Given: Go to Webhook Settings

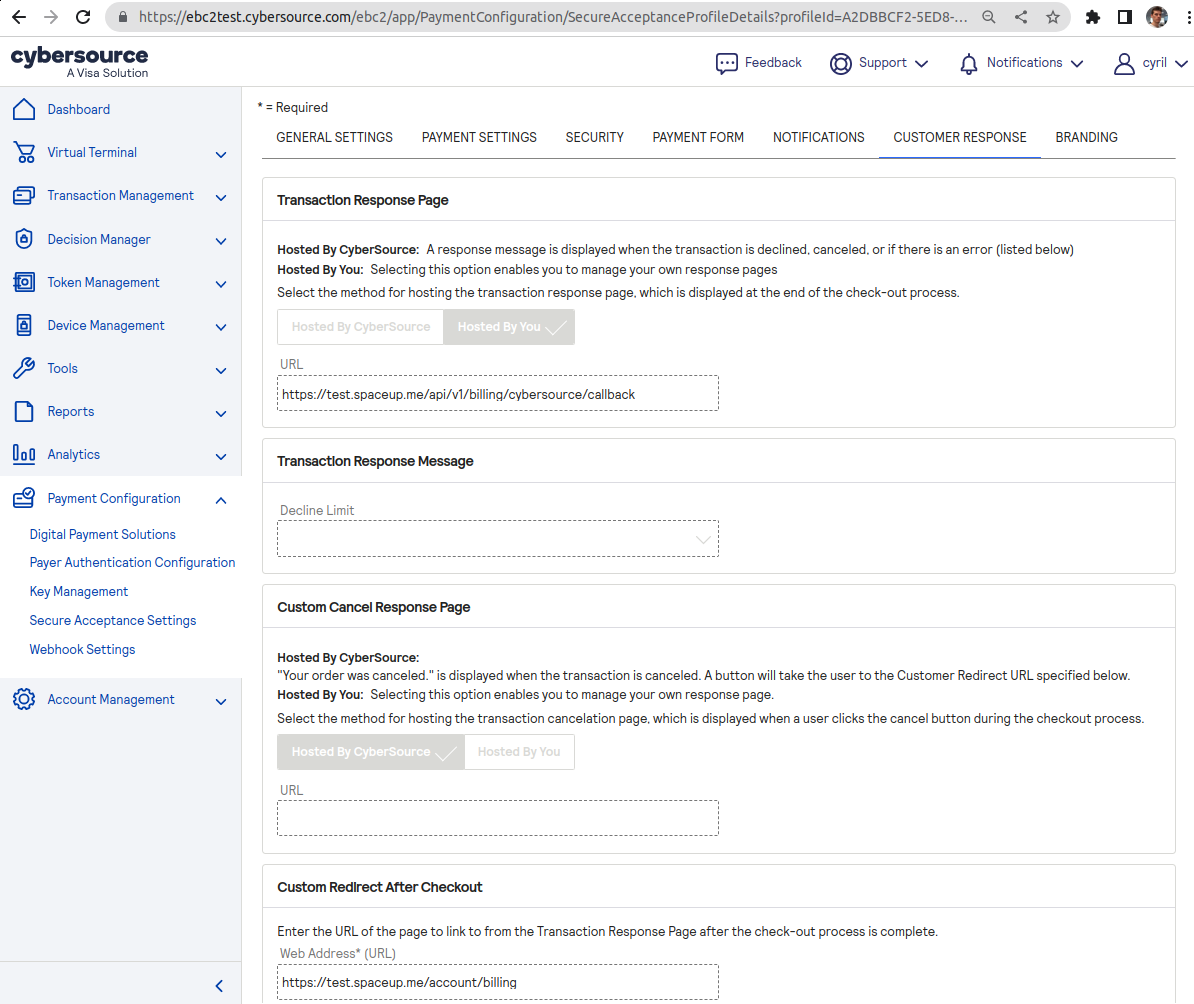Looking at the screenshot, I should click(x=82, y=649).
